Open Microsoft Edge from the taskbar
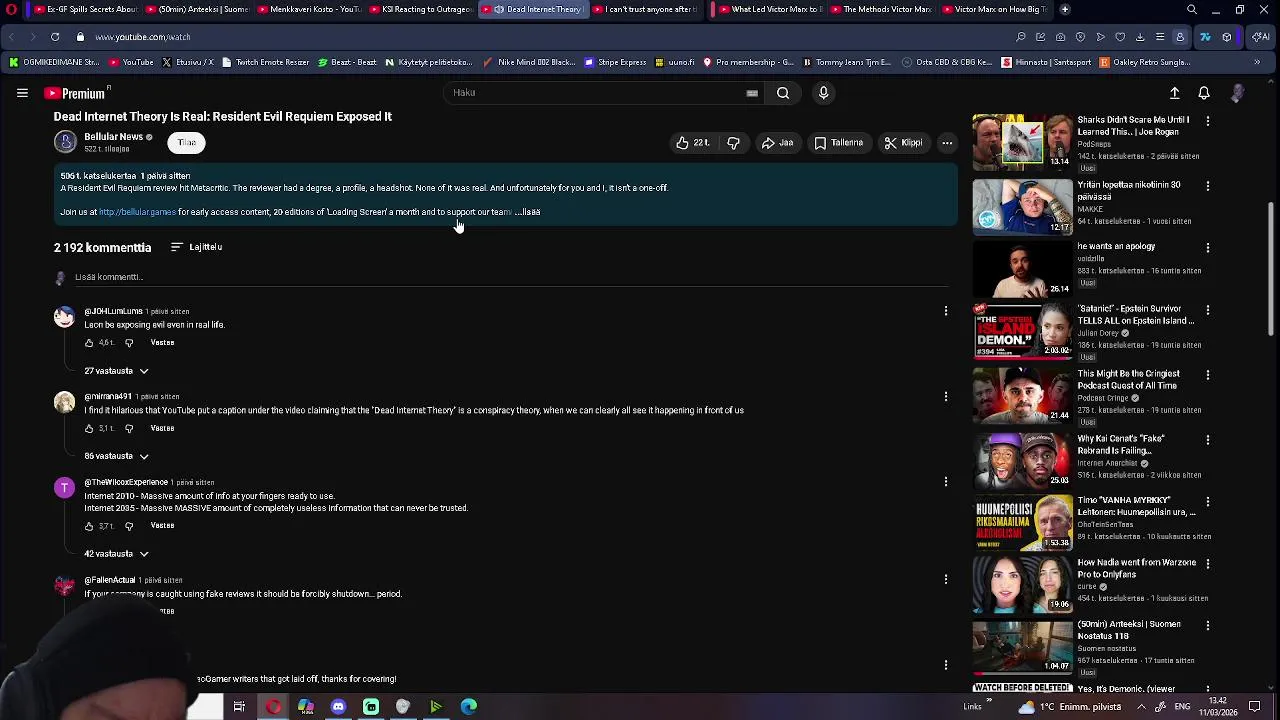Screen dimensions: 1280x720 [x=468, y=707]
